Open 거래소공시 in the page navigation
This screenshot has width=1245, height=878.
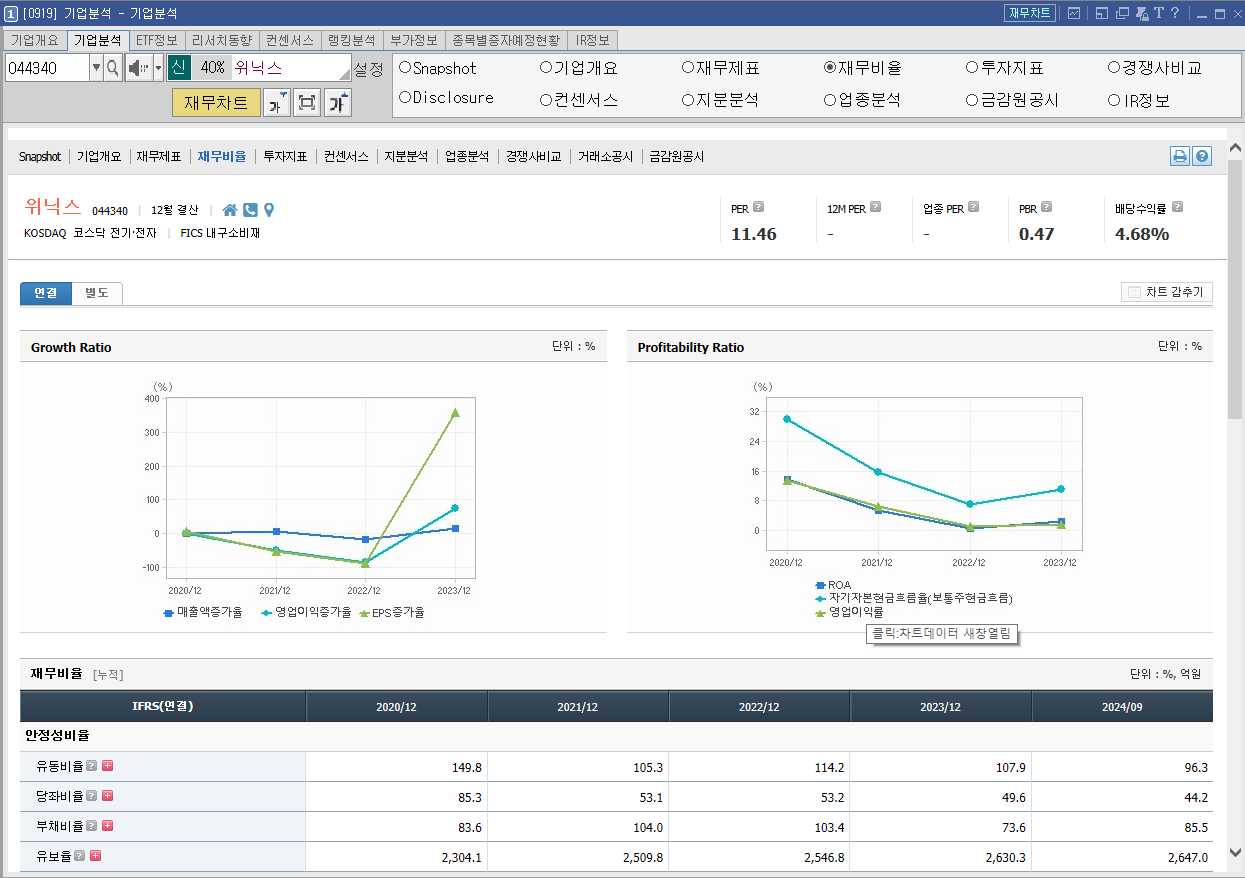click(606, 157)
